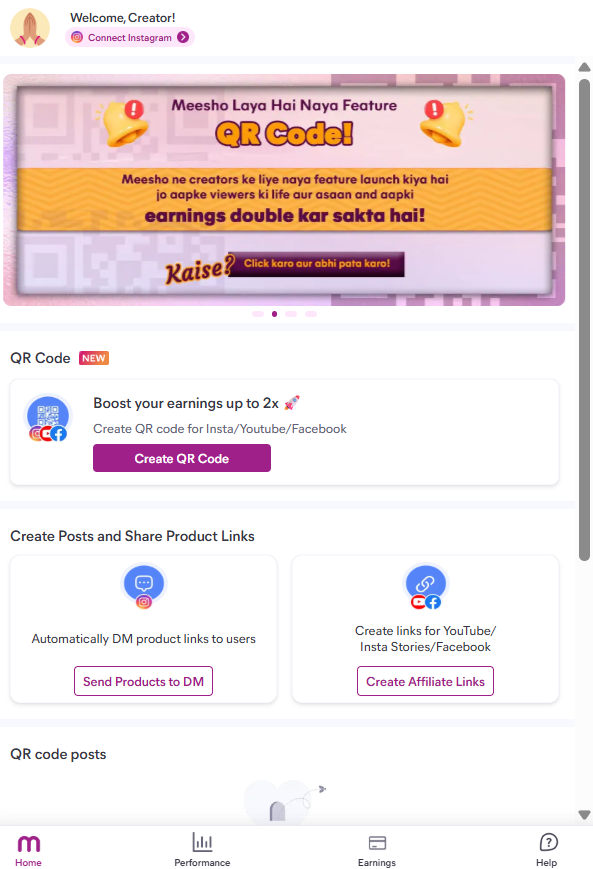Image resolution: width=593 pixels, height=869 pixels.
Task: Open the Performance tab
Action: pos(202,850)
